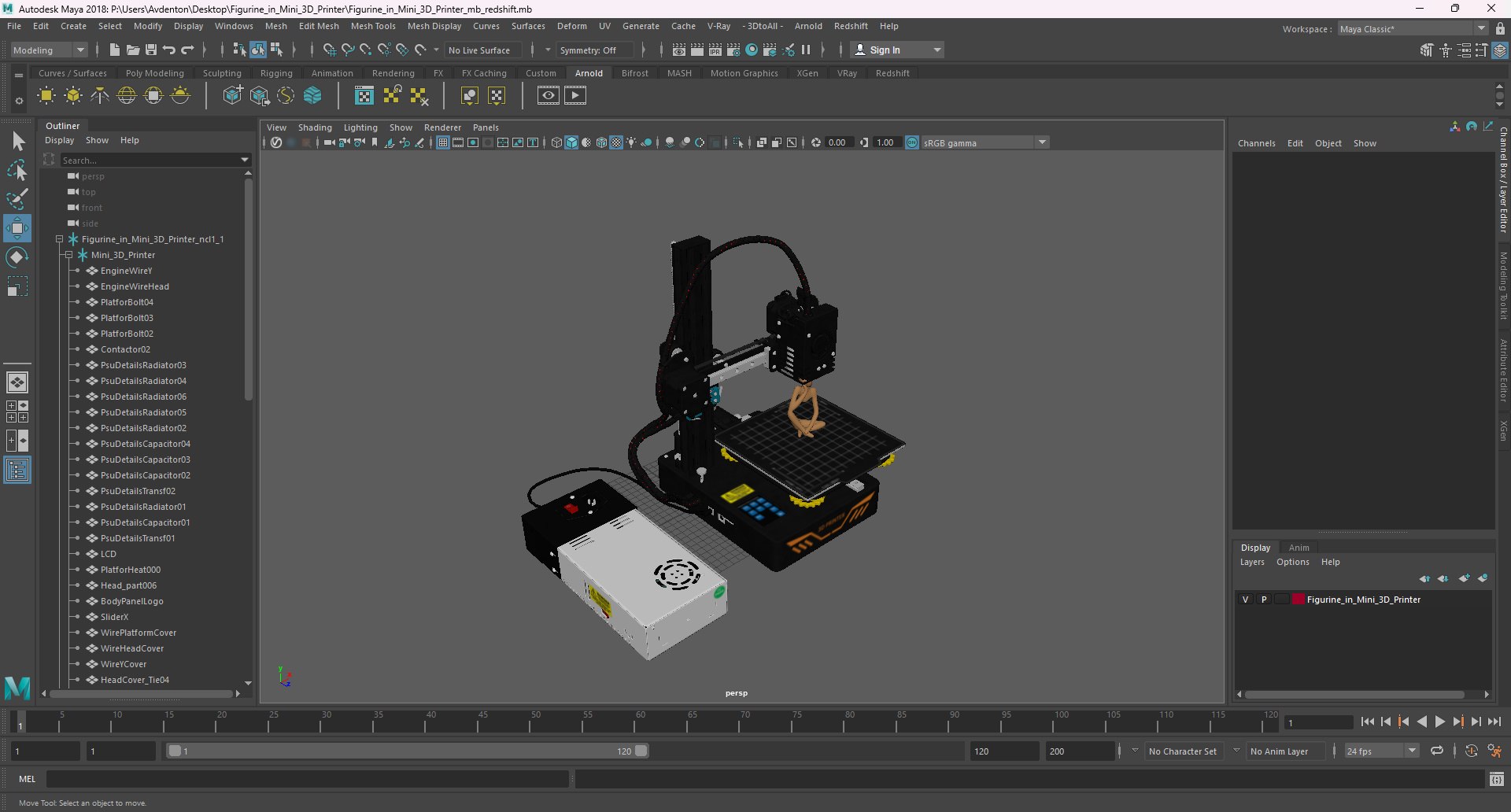Viewport: 1511px width, 812px height.
Task: Collapse the Figurine_in_Mini_3D_Printer_ncl1_1 node
Action: [59, 239]
